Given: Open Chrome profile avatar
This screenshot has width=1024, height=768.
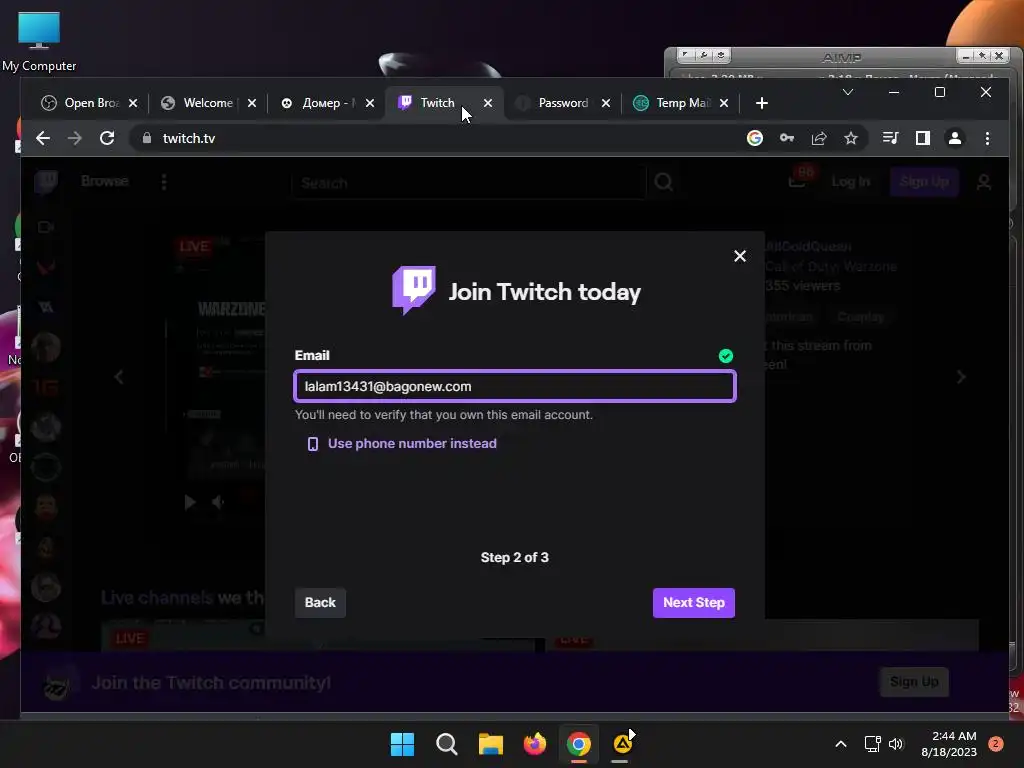Looking at the screenshot, I should pos(955,138).
